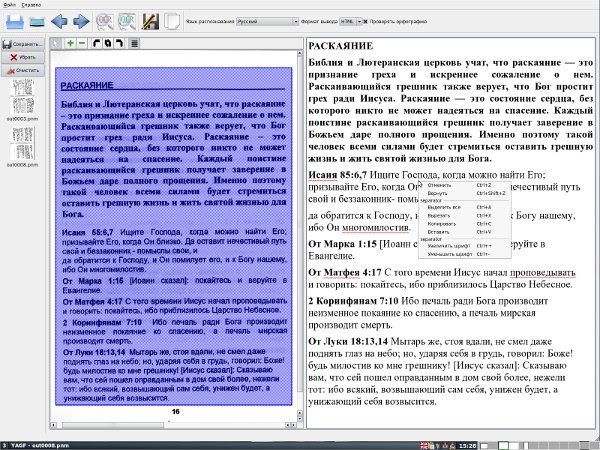Click '2 Коринфянам 7:10' in recognized text
The width and height of the screenshot is (600, 450).
tap(353, 301)
